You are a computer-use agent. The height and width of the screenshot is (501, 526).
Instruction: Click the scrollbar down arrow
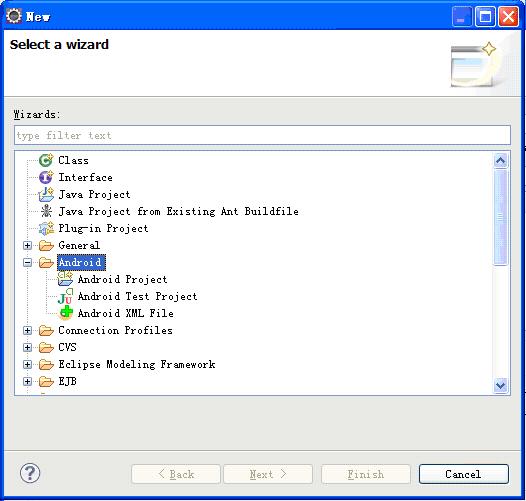pyautogui.click(x=501, y=385)
